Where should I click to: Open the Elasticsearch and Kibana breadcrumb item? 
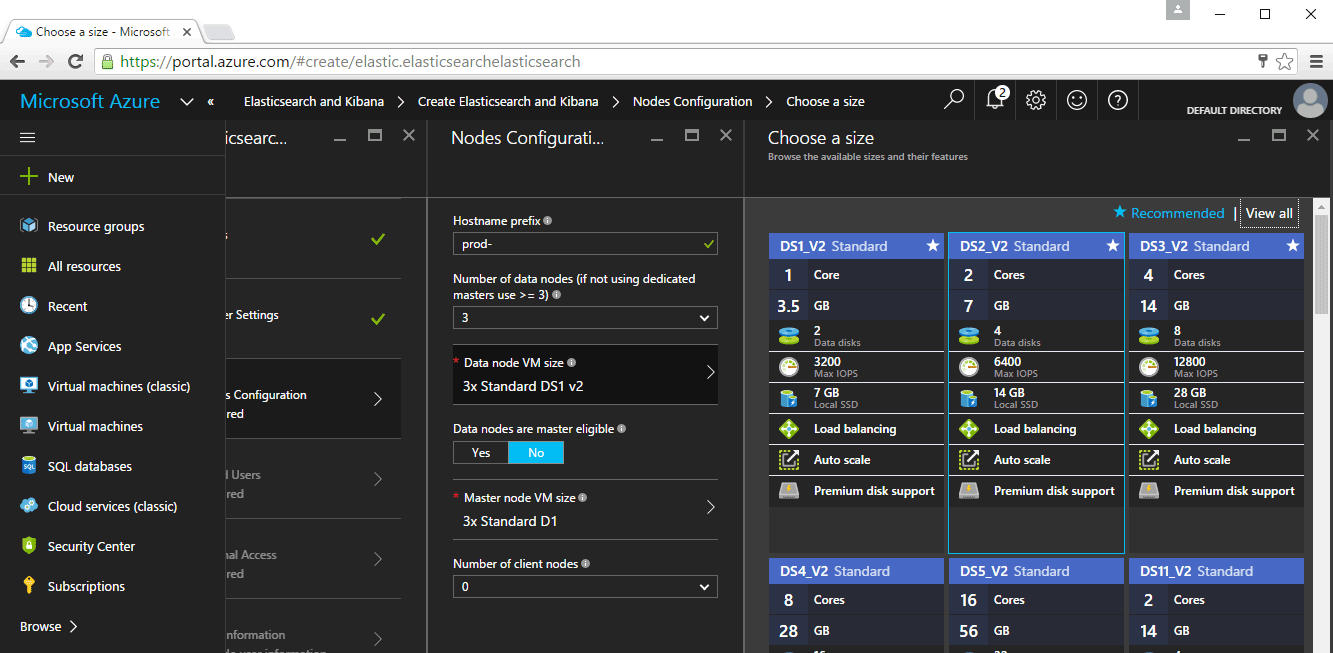pyautogui.click(x=314, y=100)
